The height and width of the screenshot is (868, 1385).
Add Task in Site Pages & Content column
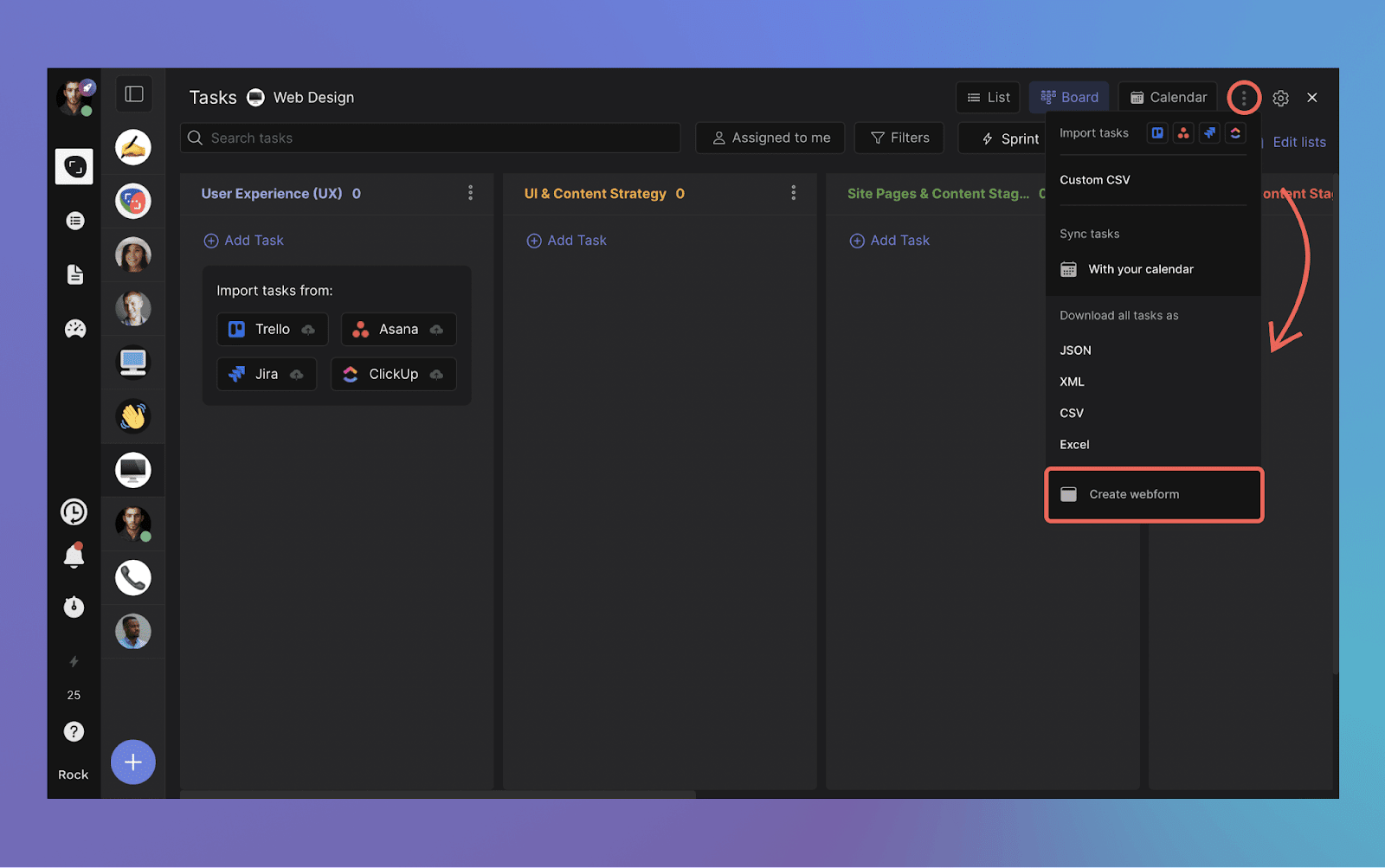(889, 241)
